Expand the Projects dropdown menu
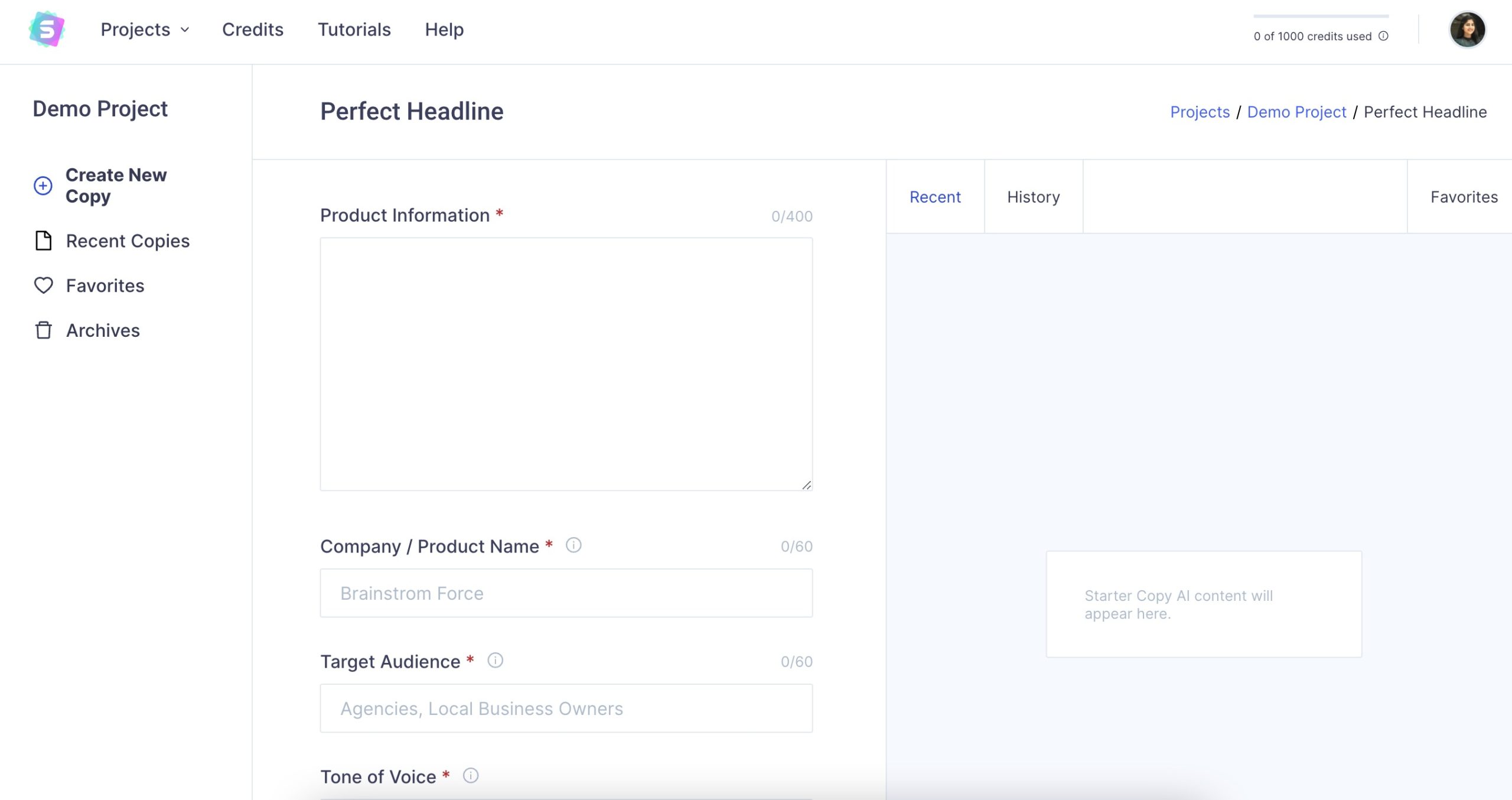Viewport: 1512px width, 800px height. point(145,30)
